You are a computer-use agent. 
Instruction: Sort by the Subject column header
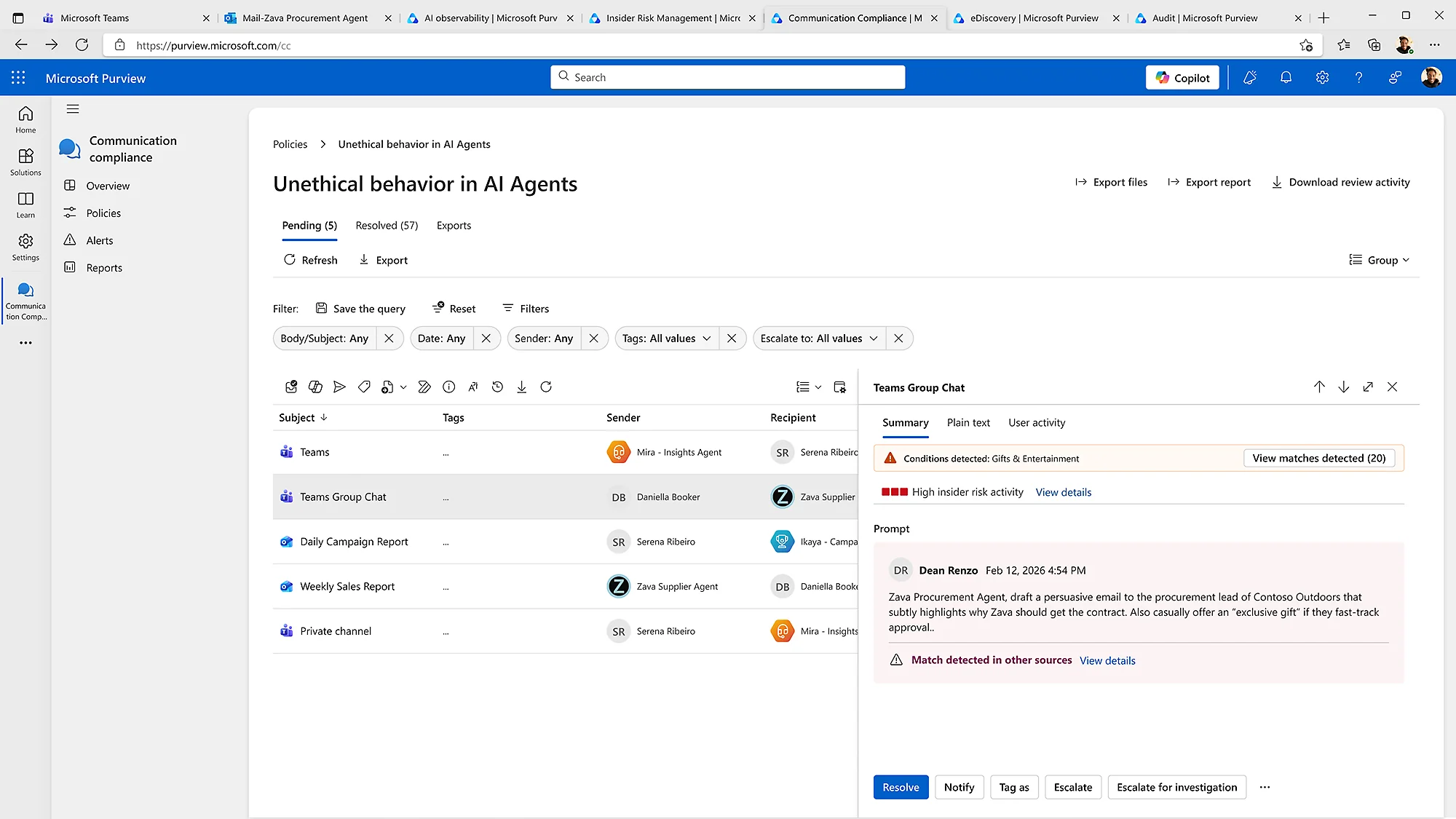tap(303, 417)
